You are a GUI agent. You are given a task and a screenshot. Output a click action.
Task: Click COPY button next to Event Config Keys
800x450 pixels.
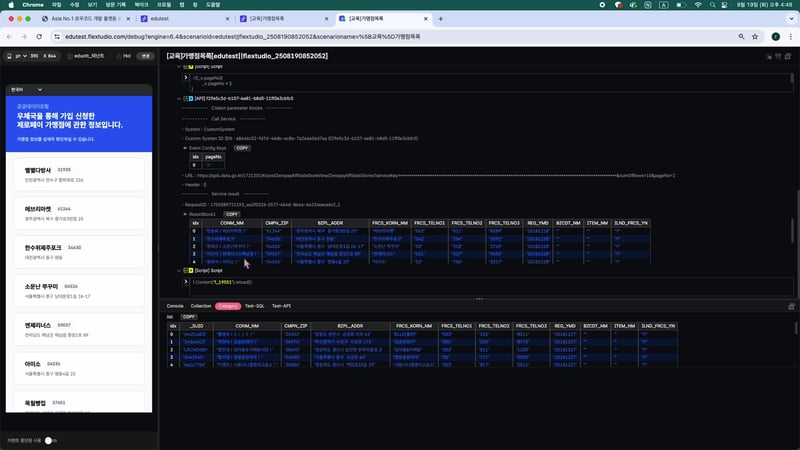[241, 147]
